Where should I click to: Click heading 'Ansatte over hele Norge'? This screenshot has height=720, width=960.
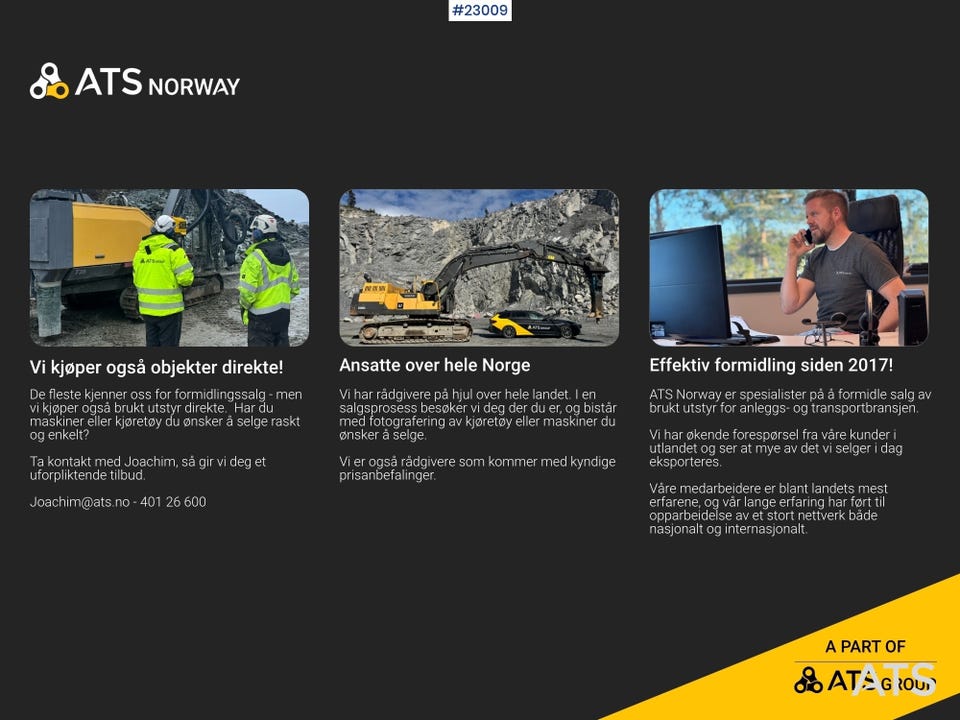[435, 366]
